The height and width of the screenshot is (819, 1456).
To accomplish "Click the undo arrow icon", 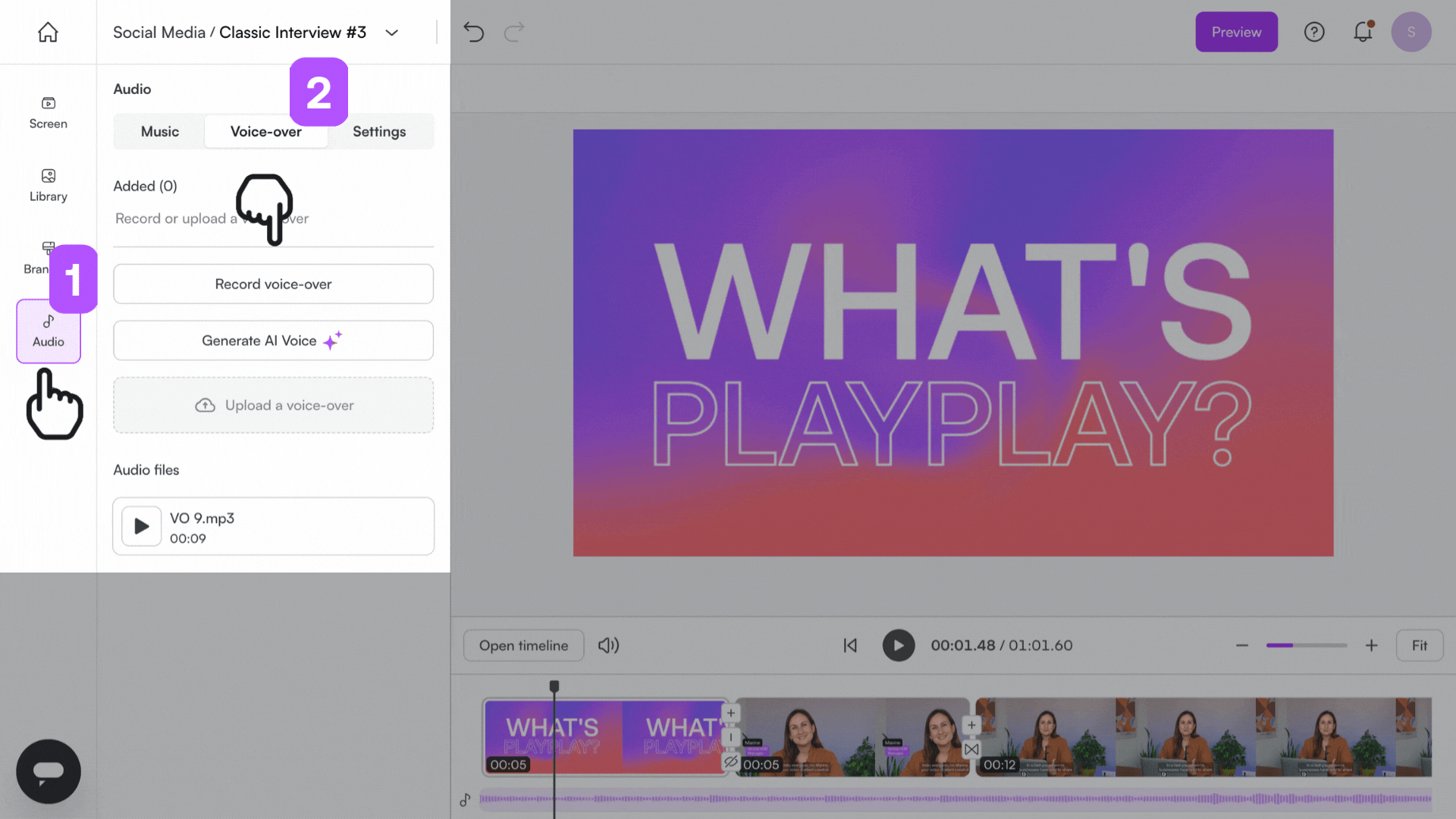I will (473, 32).
